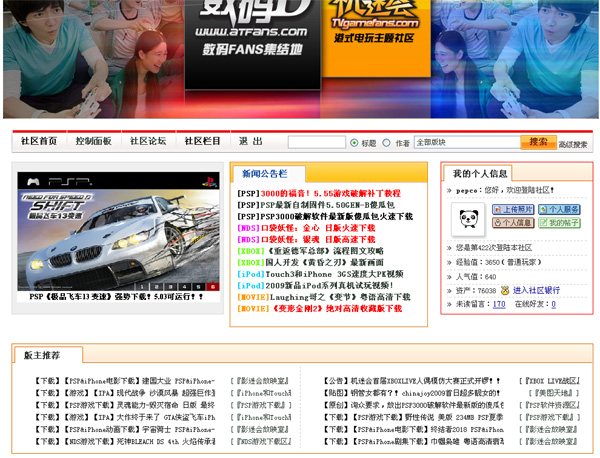Select the 新闻公告栏 tab
The height and width of the screenshot is (458, 600).
269,174
